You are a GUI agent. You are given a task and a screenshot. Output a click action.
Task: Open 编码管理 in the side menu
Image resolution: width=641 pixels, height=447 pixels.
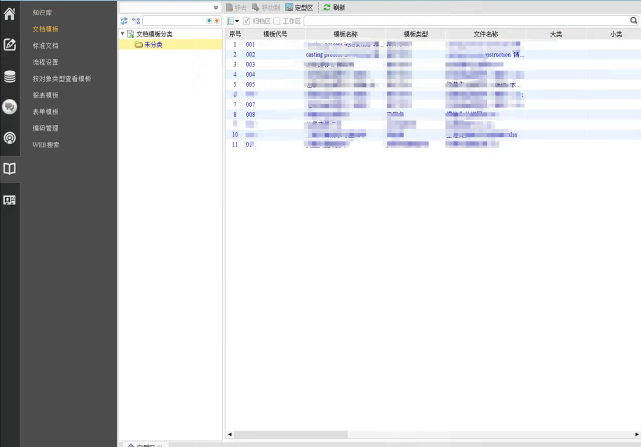click(45, 128)
